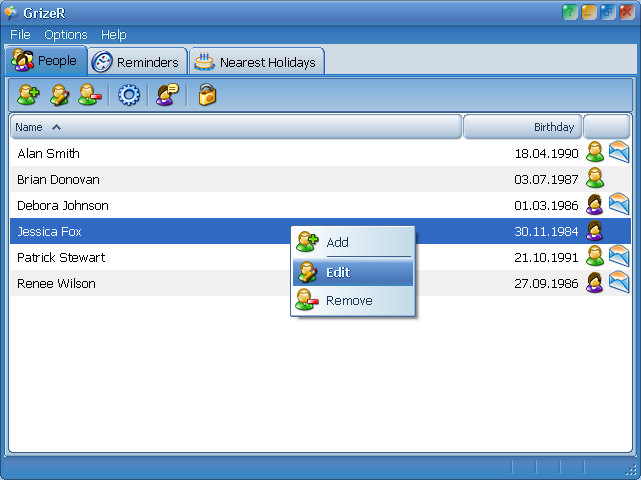Image resolution: width=641 pixels, height=480 pixels.
Task: Click birthday 27.09.1986
Action: [x=546, y=283]
